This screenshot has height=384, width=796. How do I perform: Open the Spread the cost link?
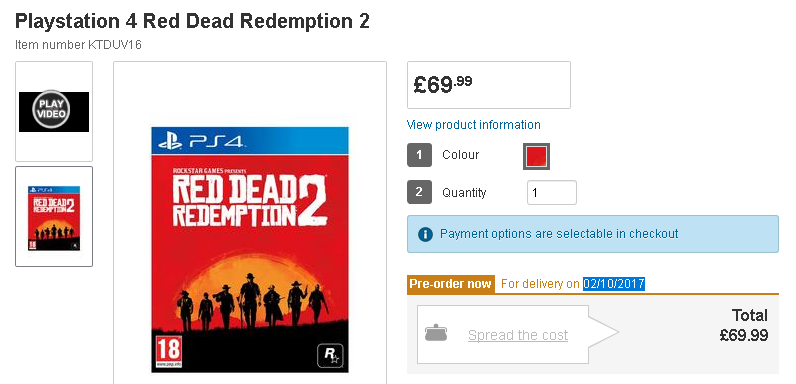tap(518, 335)
